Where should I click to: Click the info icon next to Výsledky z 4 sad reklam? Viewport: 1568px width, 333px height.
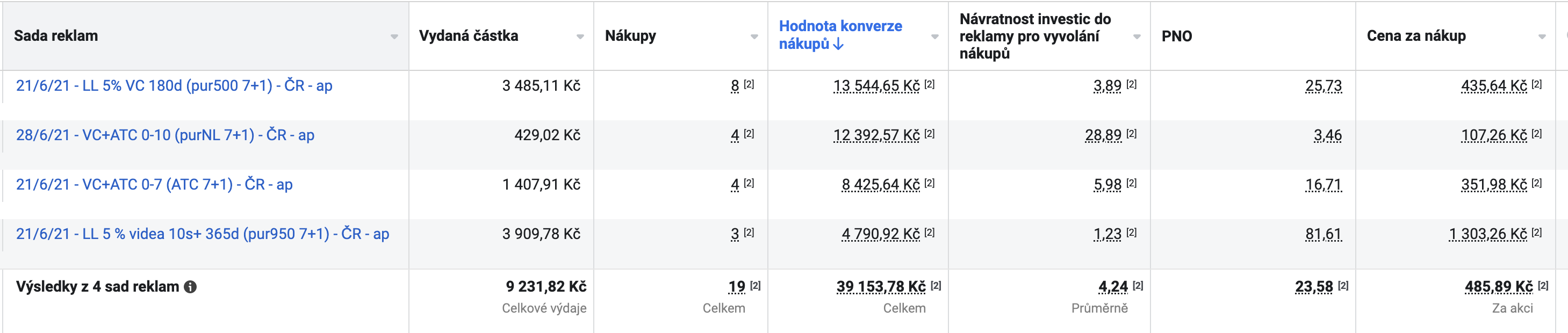pos(191,287)
